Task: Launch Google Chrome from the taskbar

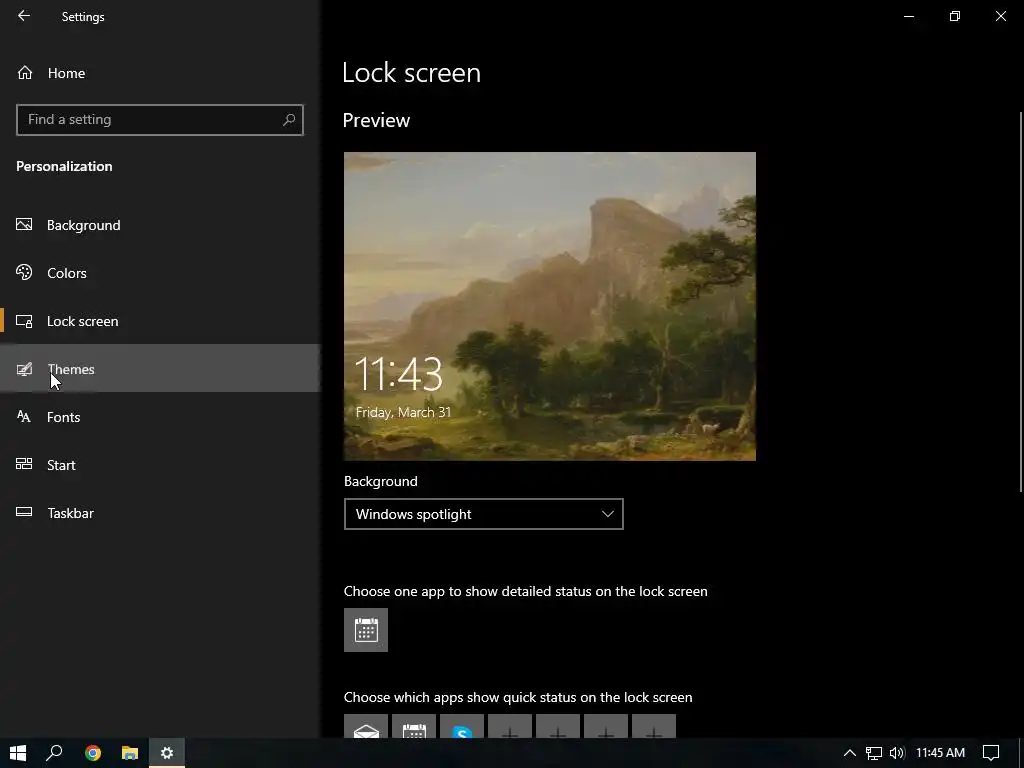Action: (93, 753)
